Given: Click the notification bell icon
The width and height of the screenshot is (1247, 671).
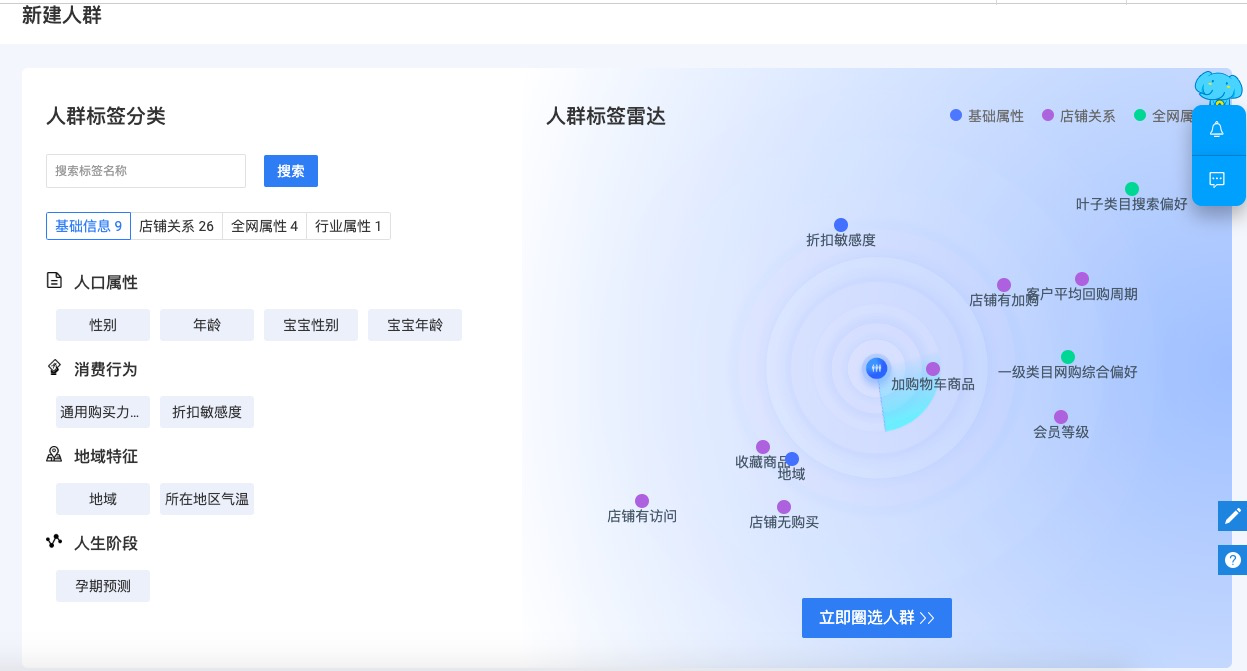Looking at the screenshot, I should pos(1217,130).
